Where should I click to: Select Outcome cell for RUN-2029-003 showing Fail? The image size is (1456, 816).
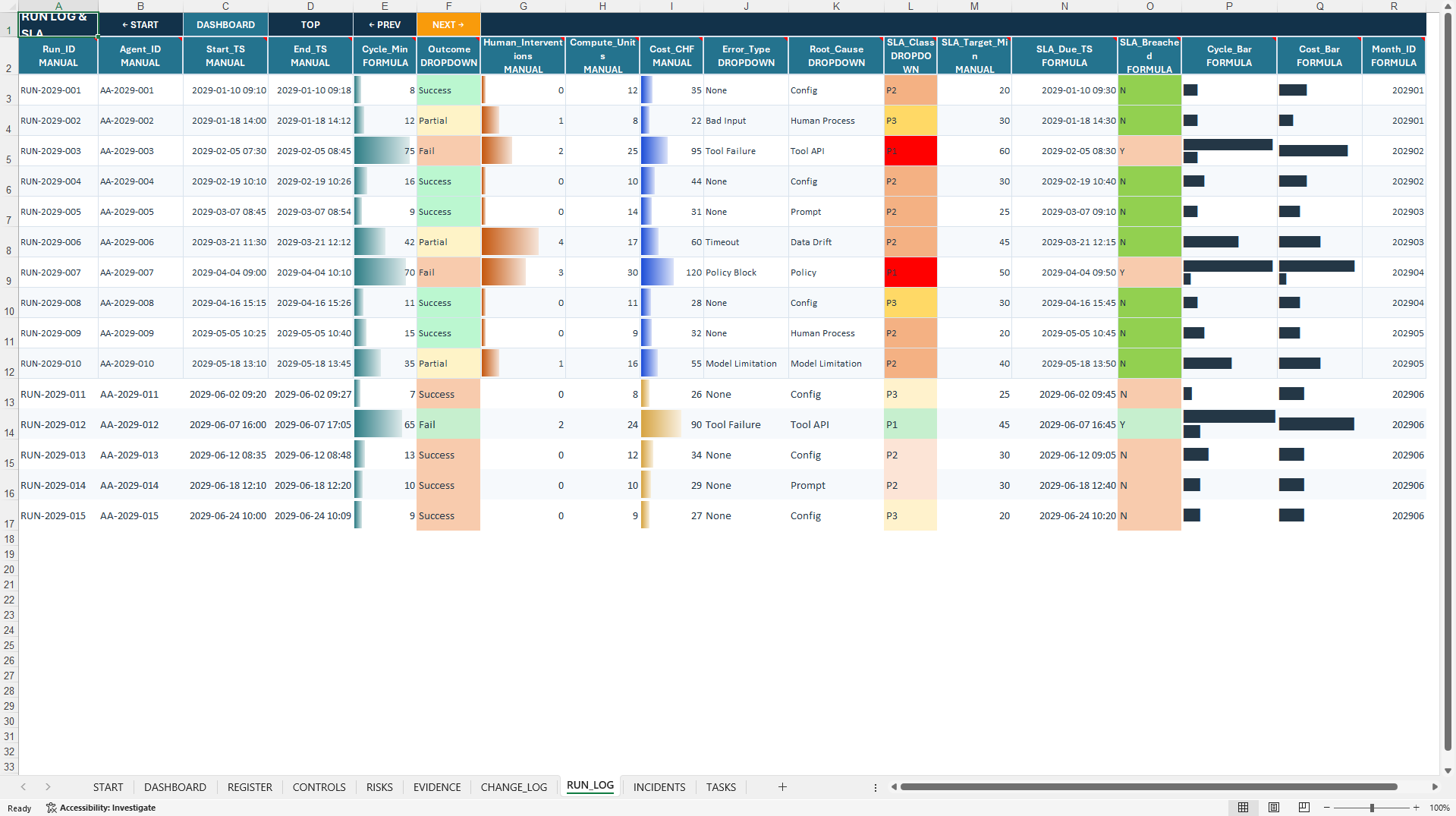tap(448, 151)
